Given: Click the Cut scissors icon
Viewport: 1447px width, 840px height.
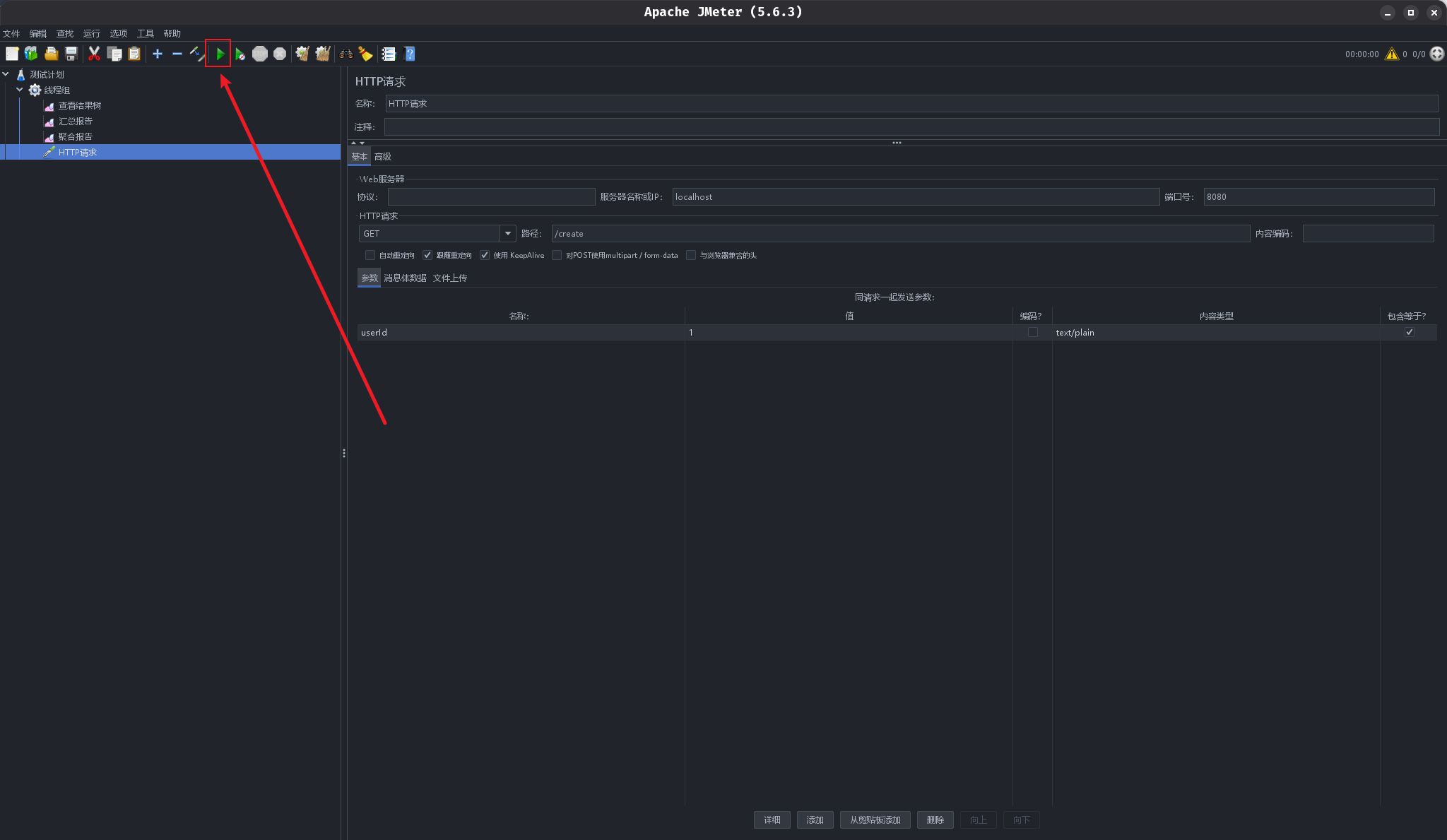Looking at the screenshot, I should 94,54.
